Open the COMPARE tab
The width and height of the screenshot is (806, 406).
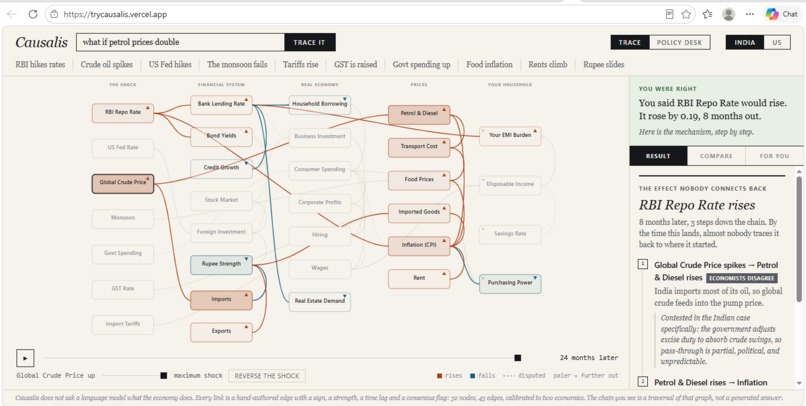[716, 156]
